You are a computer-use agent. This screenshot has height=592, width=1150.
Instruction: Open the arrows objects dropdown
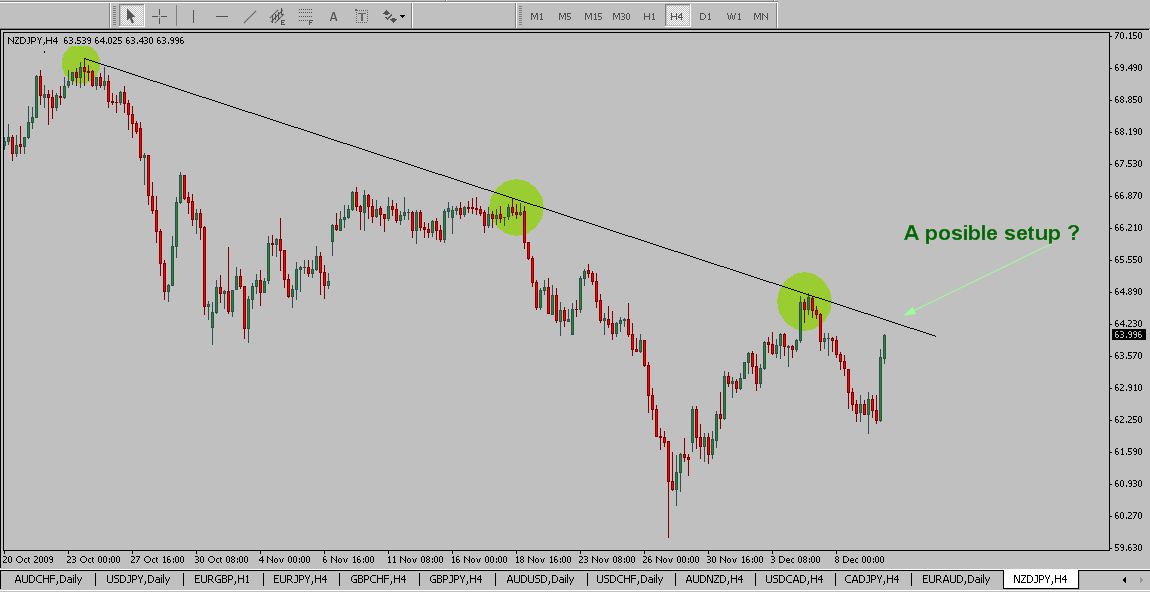click(x=393, y=16)
